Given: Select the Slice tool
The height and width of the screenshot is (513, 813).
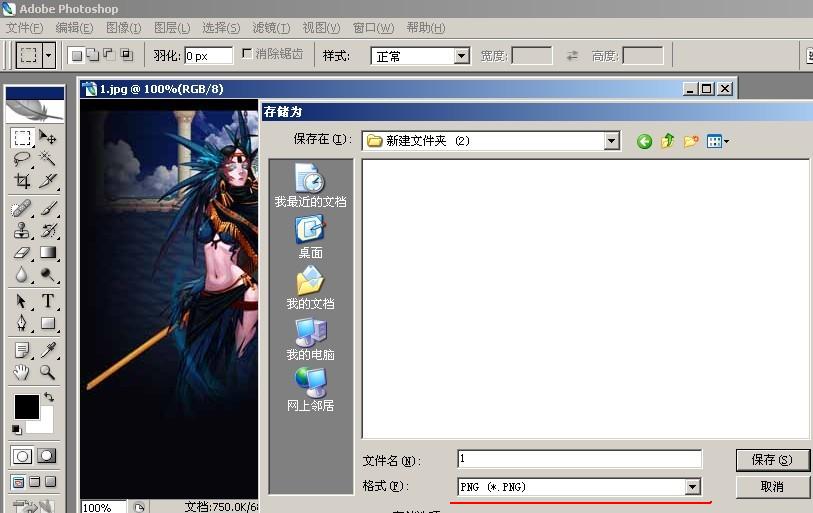Looking at the screenshot, I should 48,181.
